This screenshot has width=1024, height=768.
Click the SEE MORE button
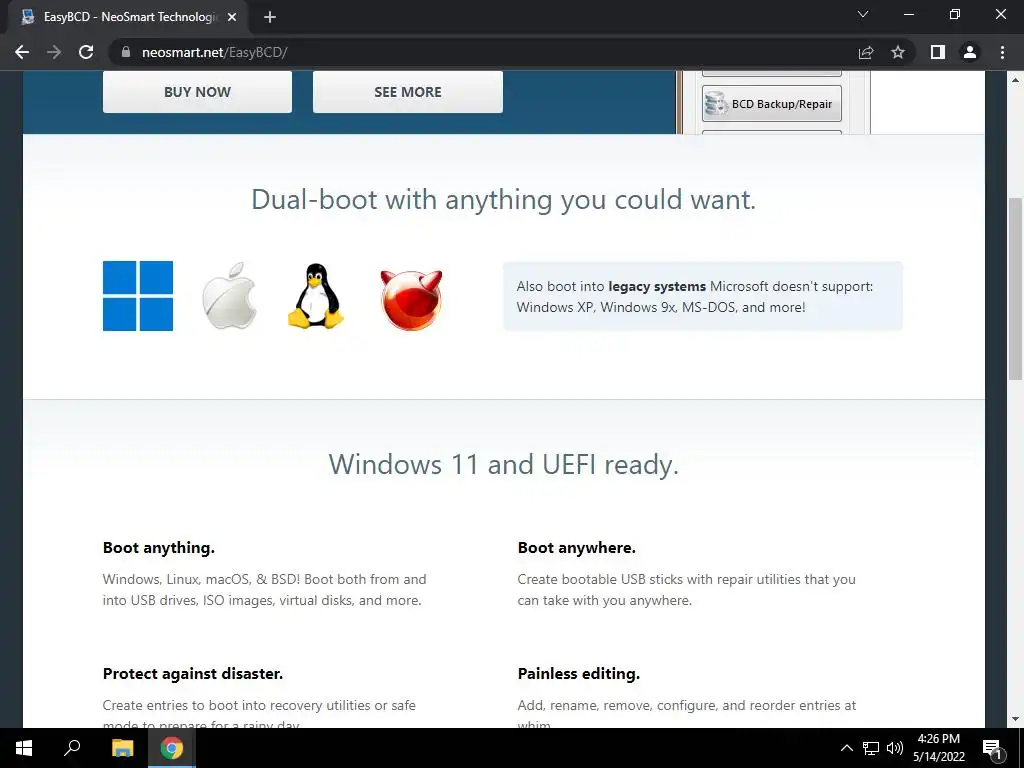point(408,92)
